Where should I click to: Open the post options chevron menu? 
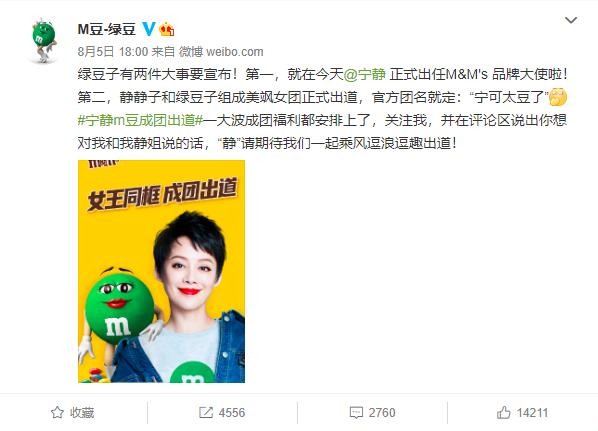[x=571, y=20]
